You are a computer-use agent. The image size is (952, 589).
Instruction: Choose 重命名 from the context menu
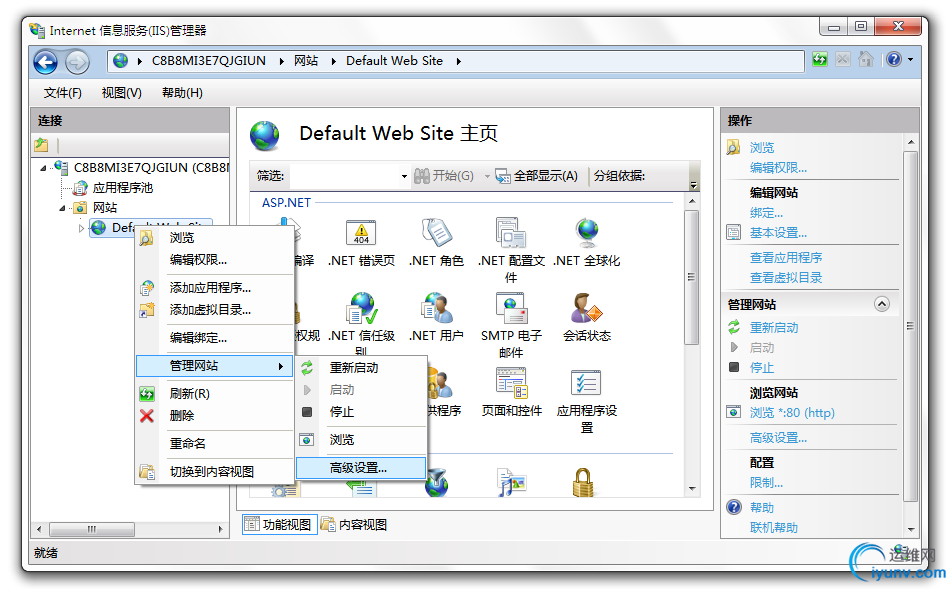[215, 444]
